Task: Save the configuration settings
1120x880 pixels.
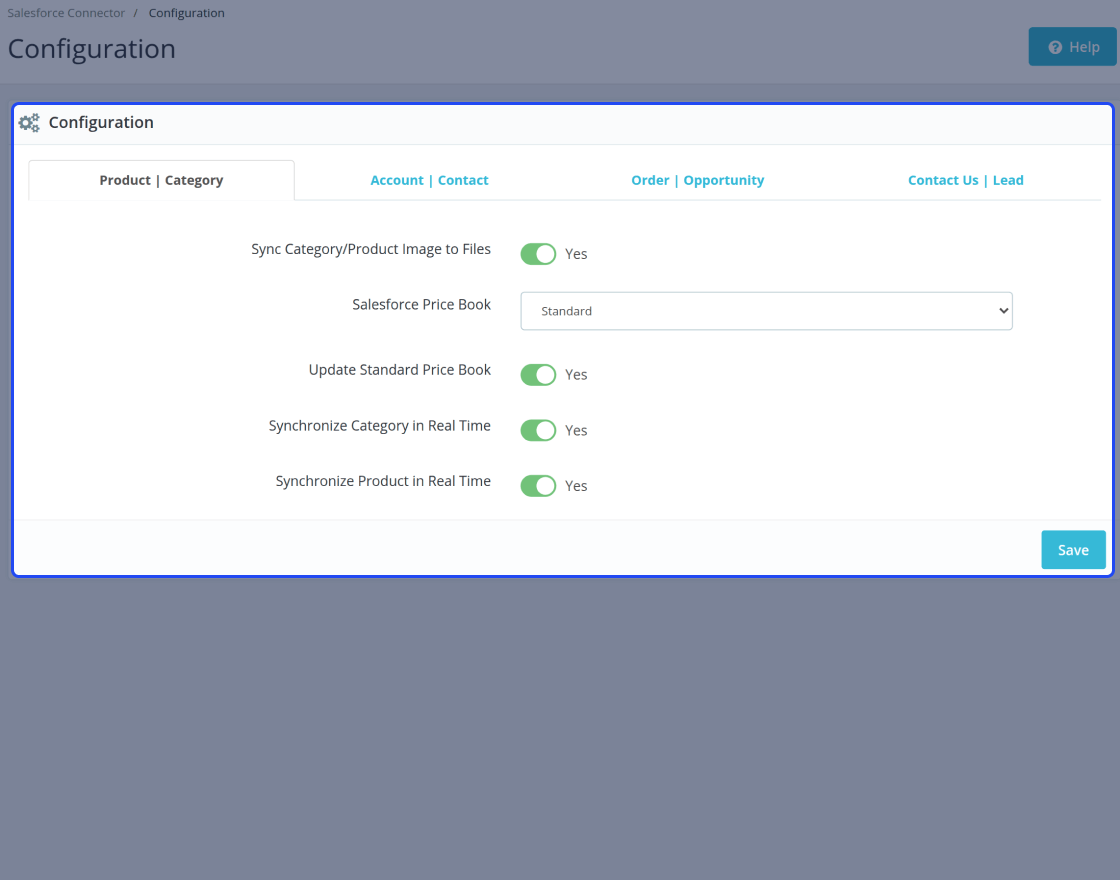Action: [1073, 550]
